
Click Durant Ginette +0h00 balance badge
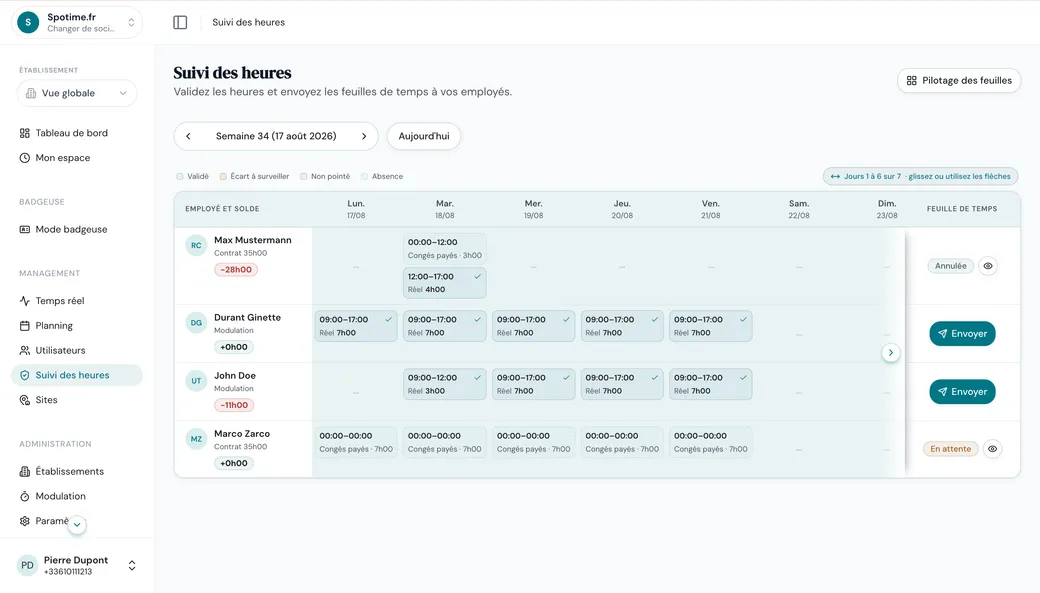point(233,347)
